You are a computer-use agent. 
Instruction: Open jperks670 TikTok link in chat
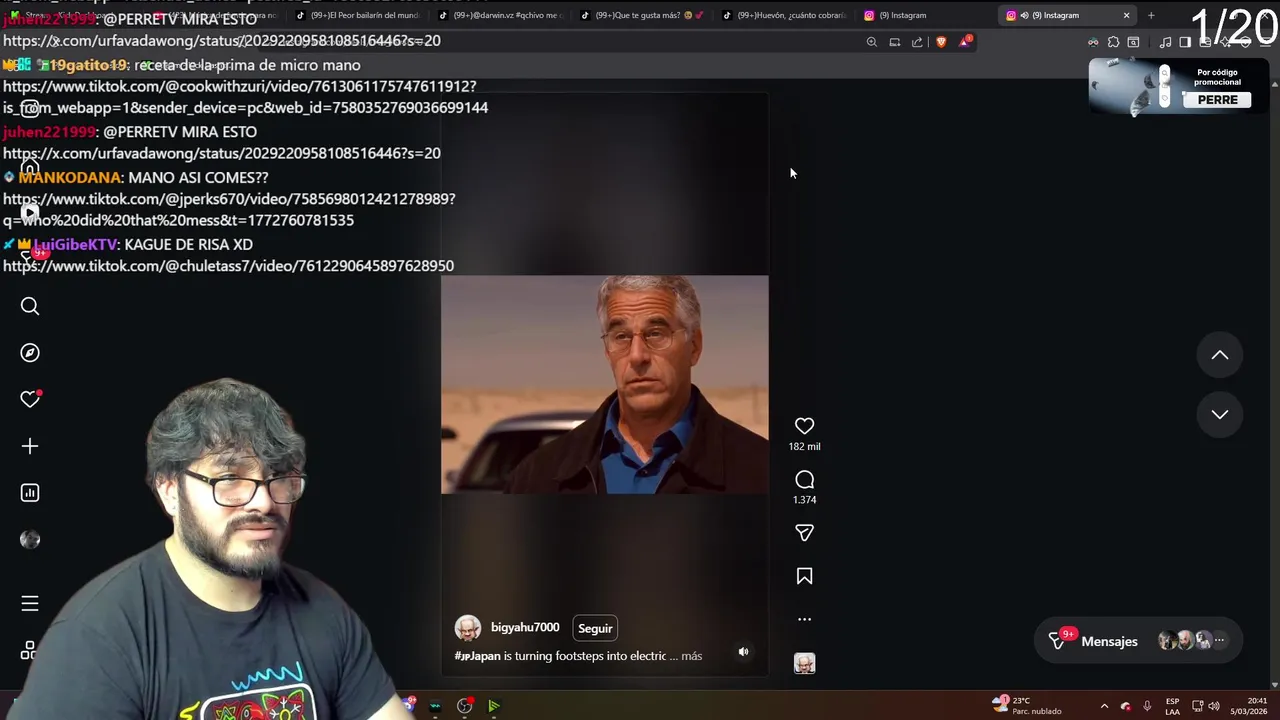[229, 209]
